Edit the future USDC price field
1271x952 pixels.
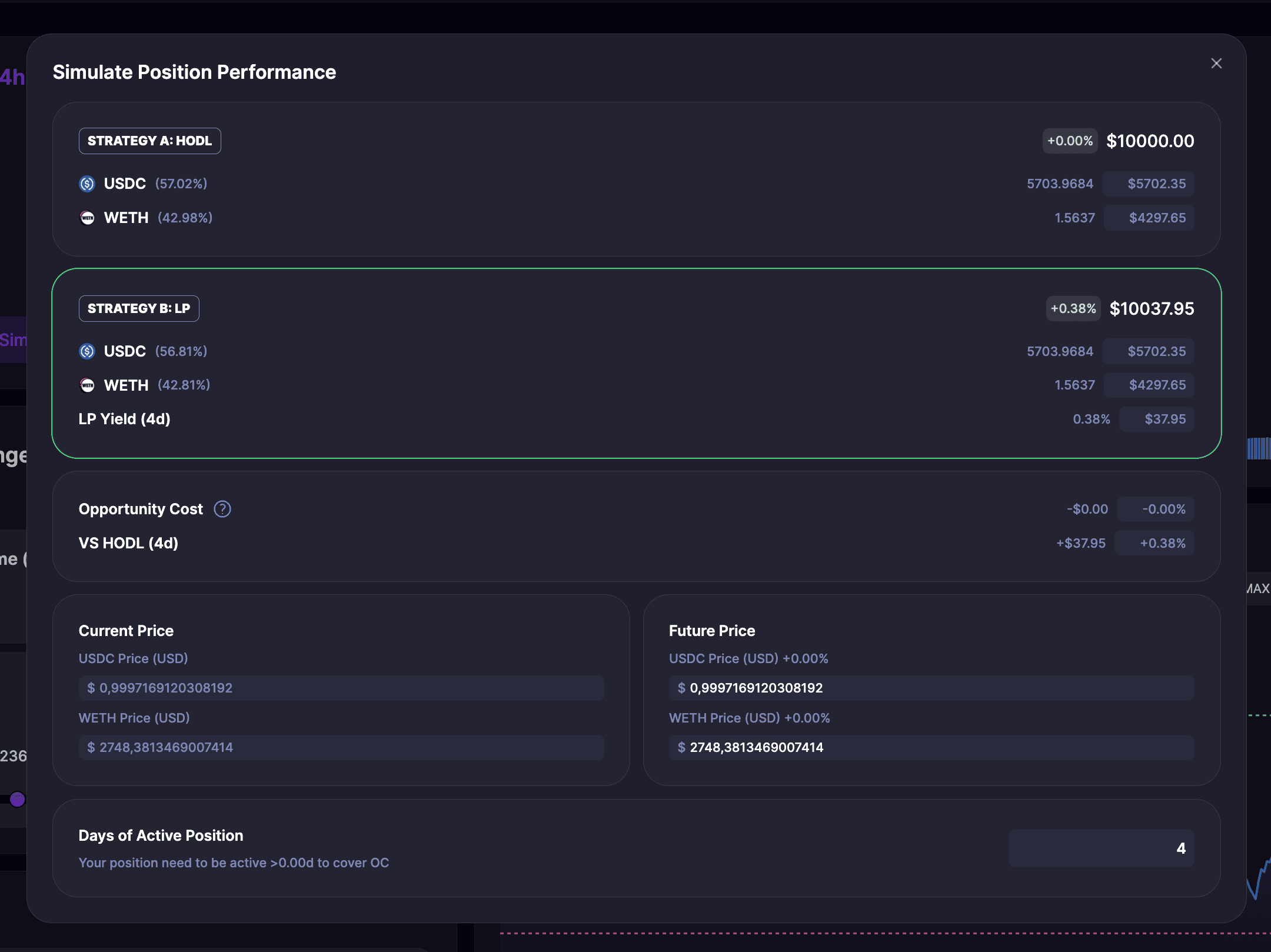[x=931, y=688]
